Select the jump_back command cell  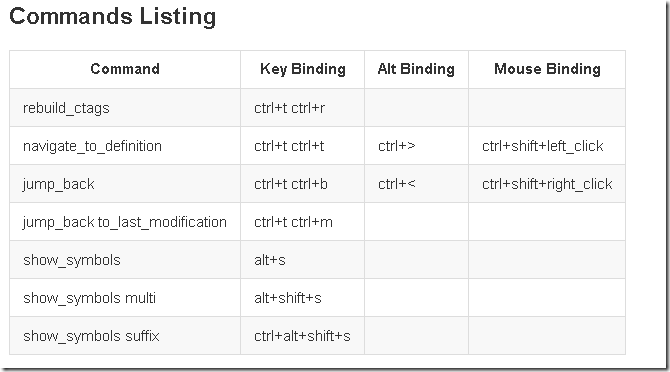[x=125, y=184]
